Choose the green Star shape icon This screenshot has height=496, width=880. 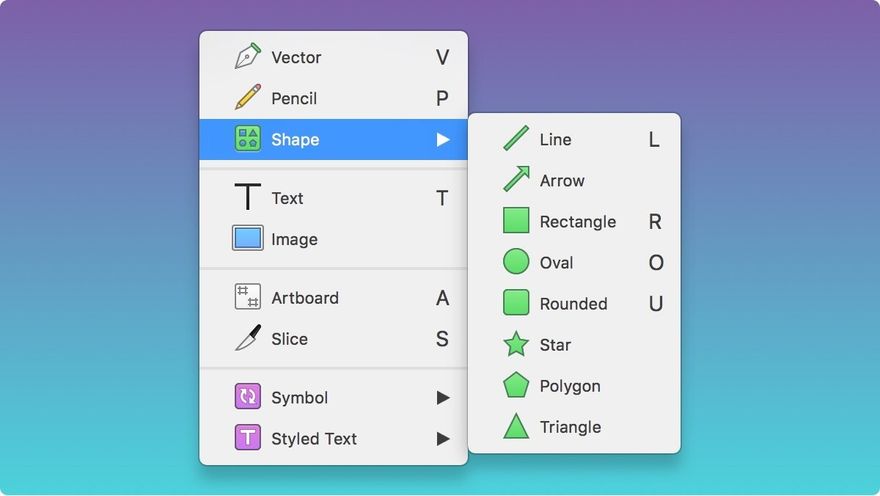pyautogui.click(x=516, y=344)
